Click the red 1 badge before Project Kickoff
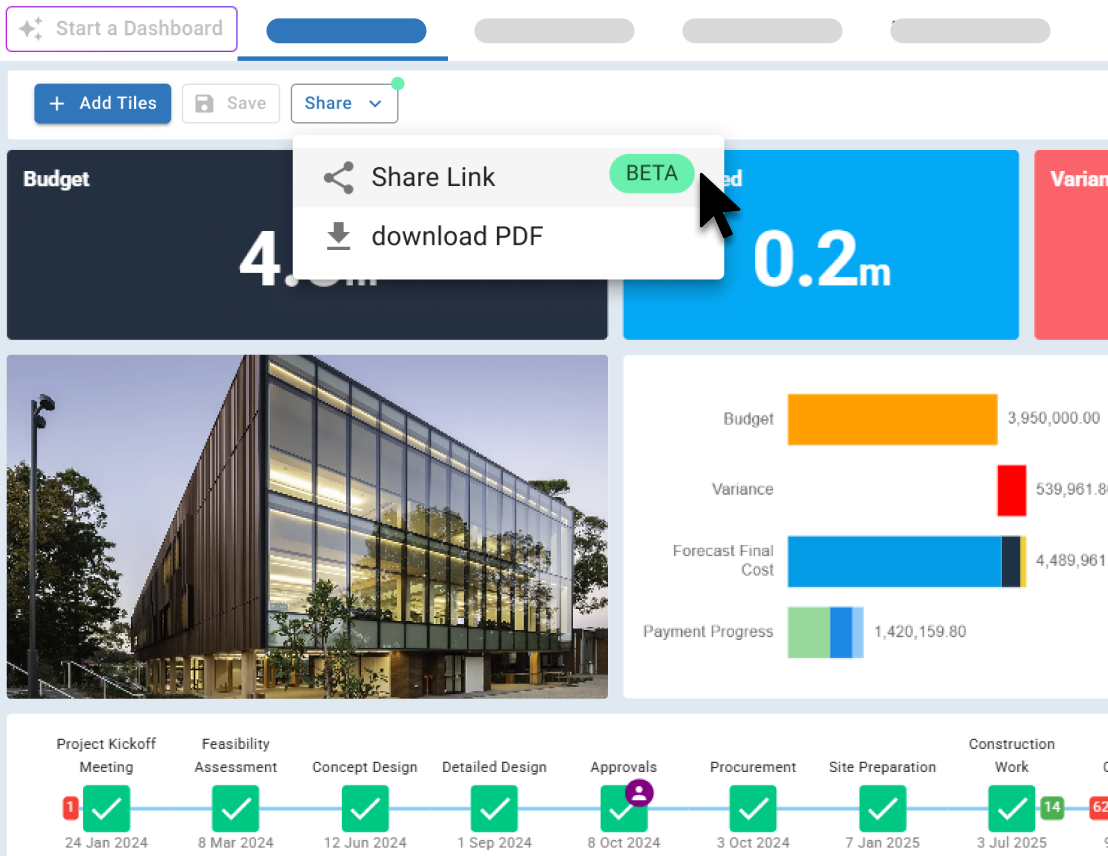Image resolution: width=1108 pixels, height=856 pixels. (70, 806)
